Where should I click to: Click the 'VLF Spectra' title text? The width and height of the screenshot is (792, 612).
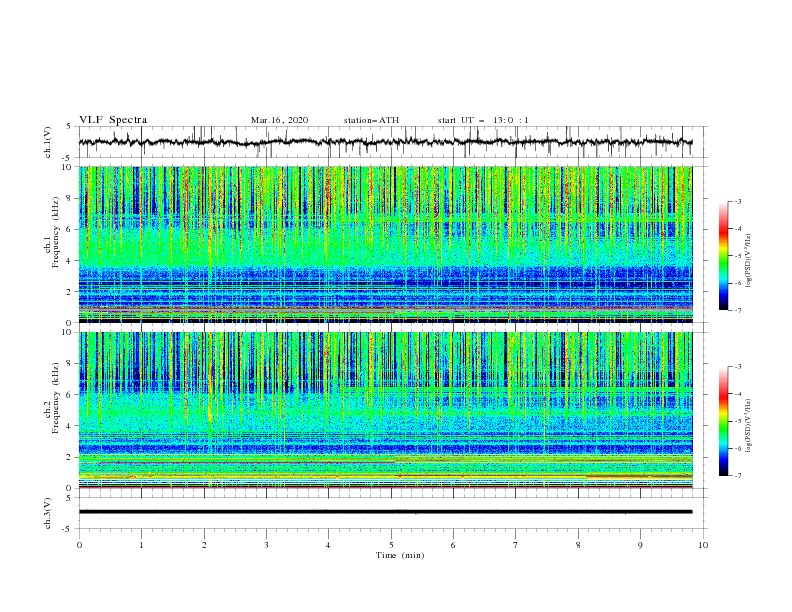tap(113, 120)
